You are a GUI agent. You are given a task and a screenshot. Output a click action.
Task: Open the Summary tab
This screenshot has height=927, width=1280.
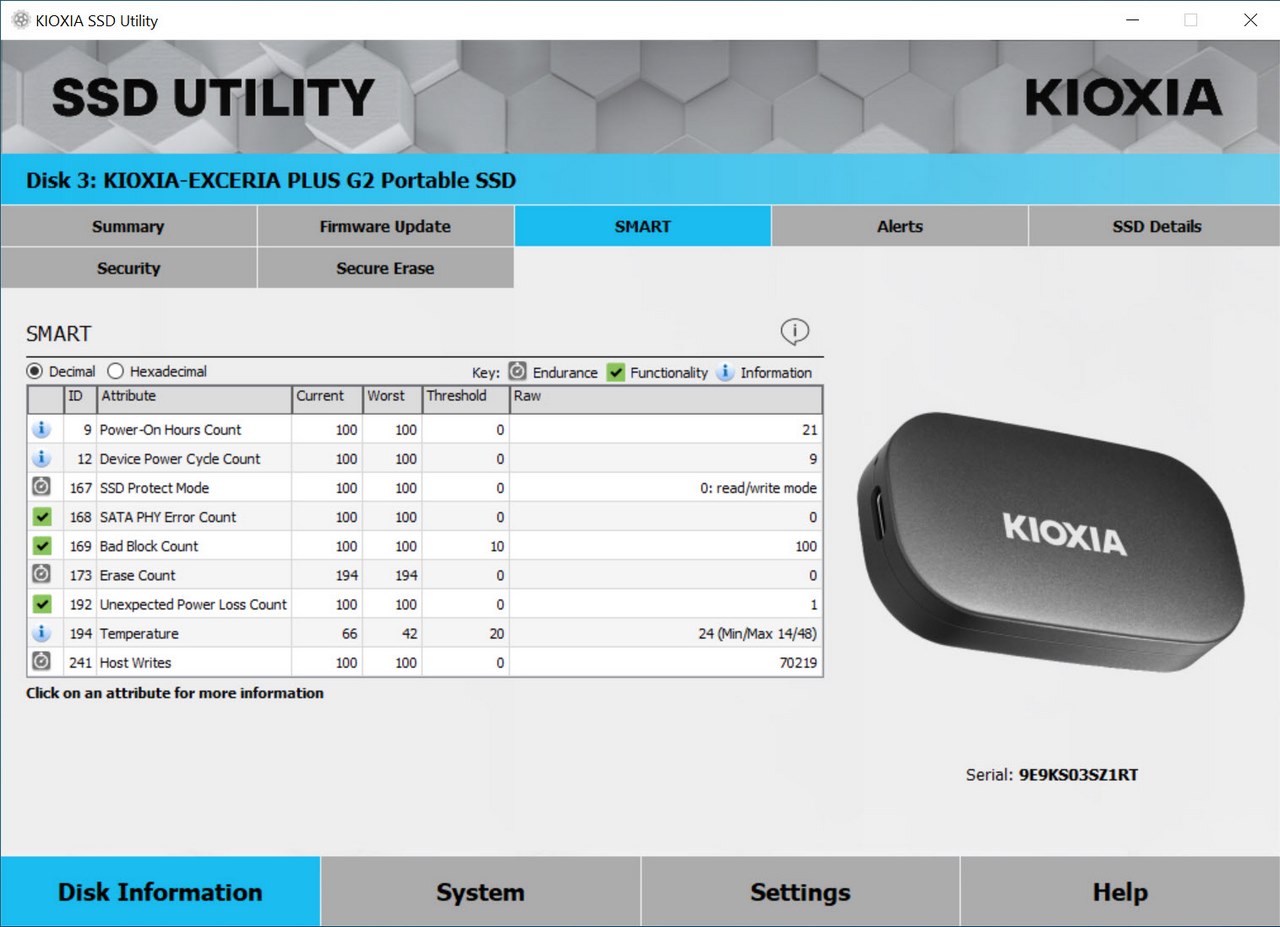pos(128,226)
